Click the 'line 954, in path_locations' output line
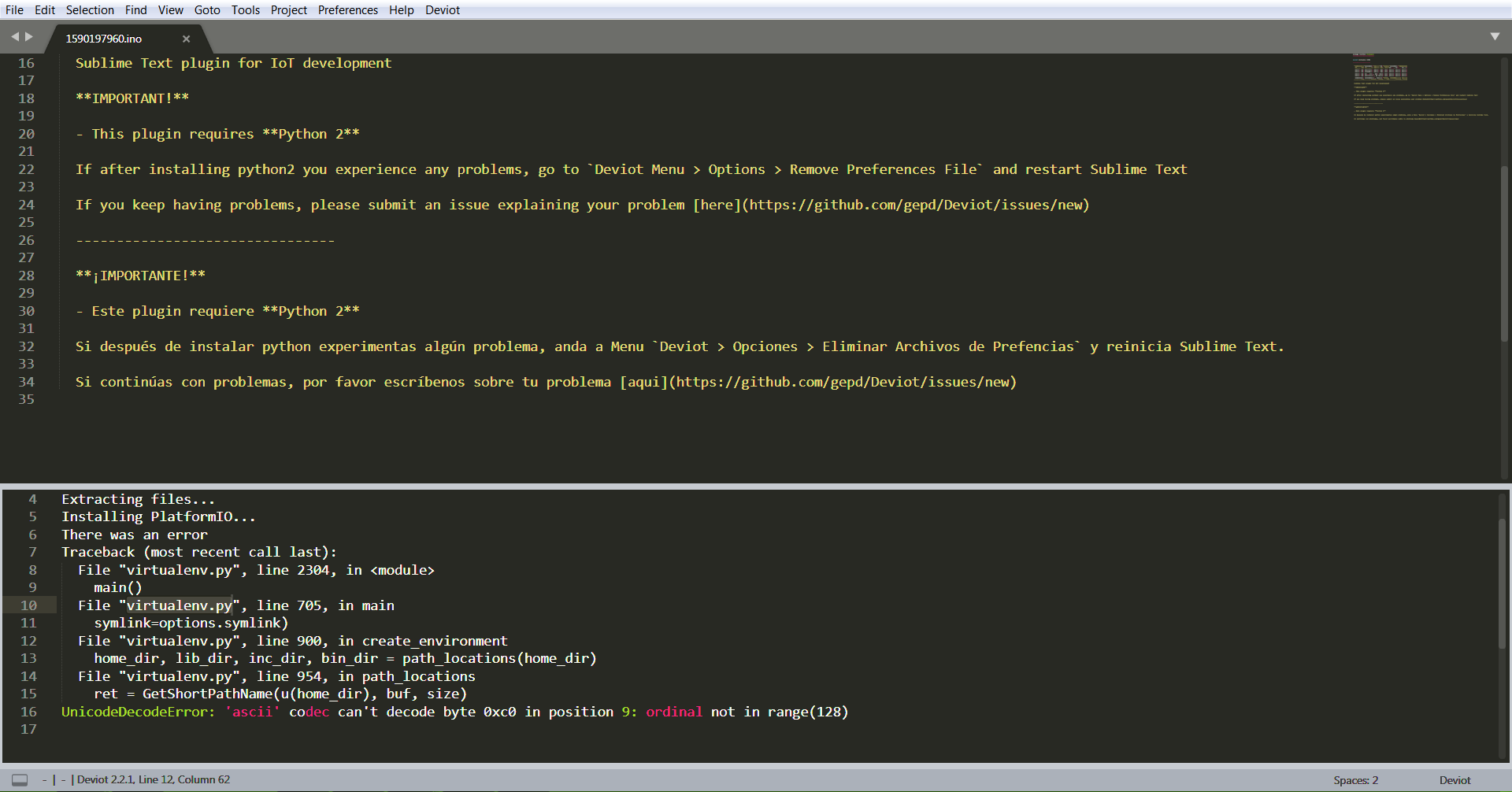The width and height of the screenshot is (1512, 792). 276,676
